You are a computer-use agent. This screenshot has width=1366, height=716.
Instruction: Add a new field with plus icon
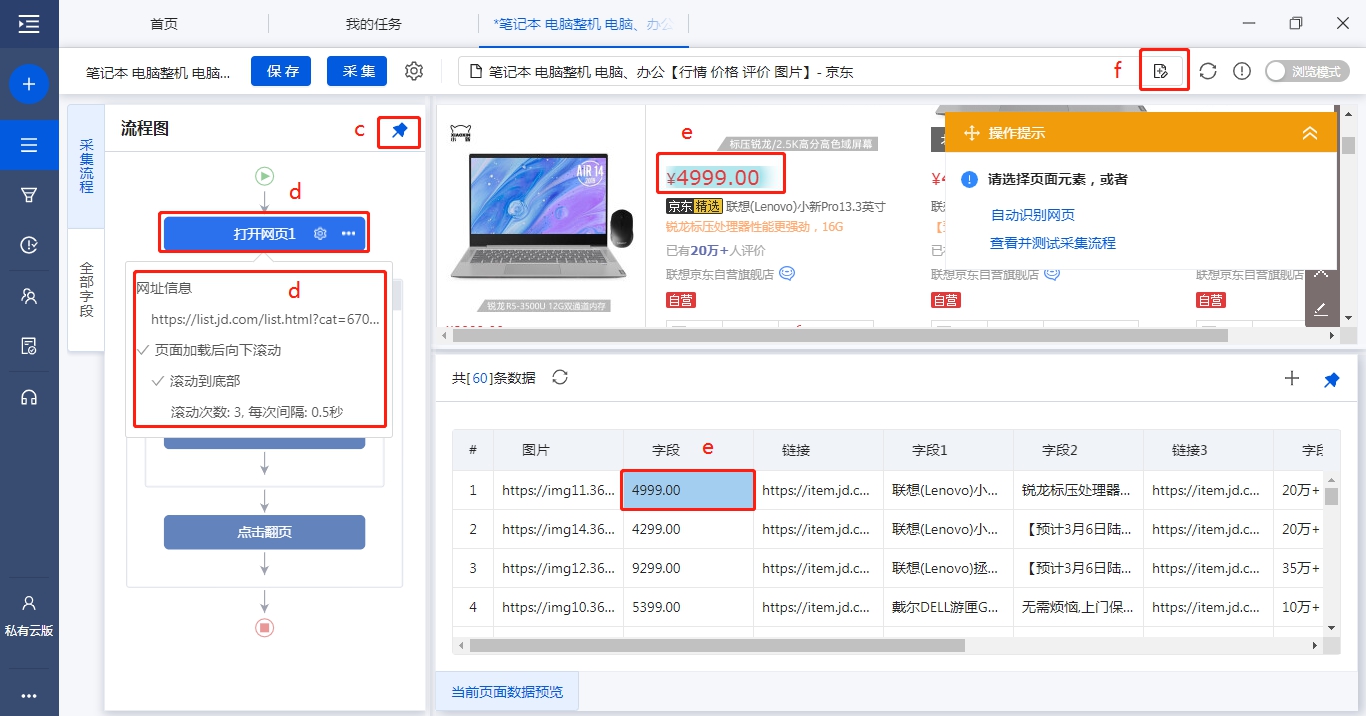click(x=1292, y=378)
